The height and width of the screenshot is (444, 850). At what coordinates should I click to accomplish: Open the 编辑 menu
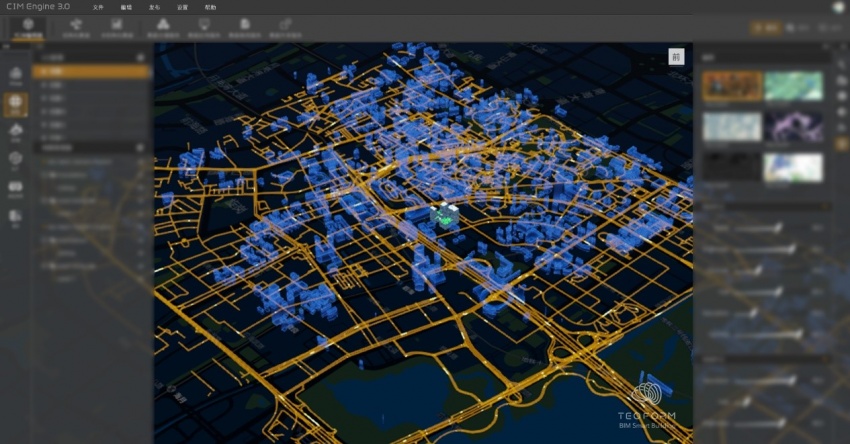tap(126, 7)
